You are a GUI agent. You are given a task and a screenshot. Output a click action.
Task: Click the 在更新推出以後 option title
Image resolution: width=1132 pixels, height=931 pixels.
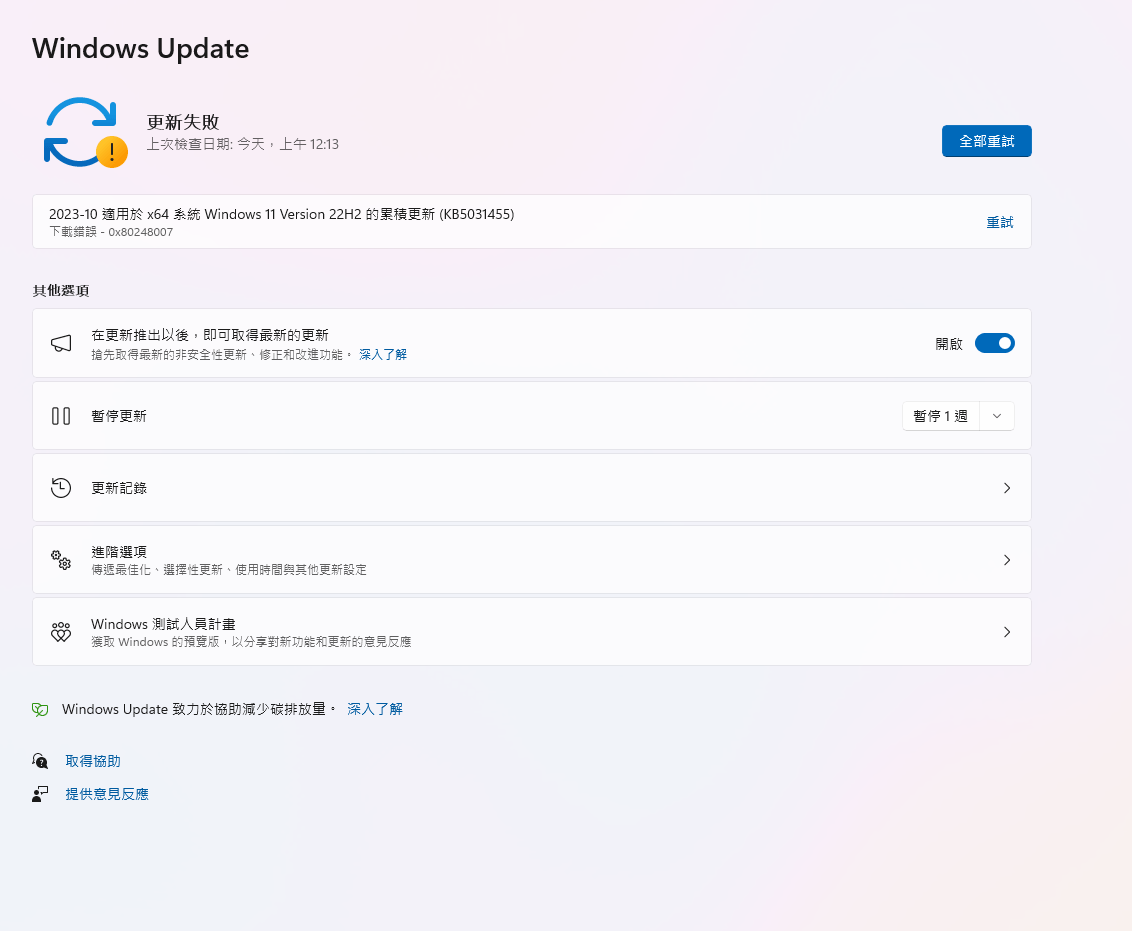pyautogui.click(x=210, y=335)
